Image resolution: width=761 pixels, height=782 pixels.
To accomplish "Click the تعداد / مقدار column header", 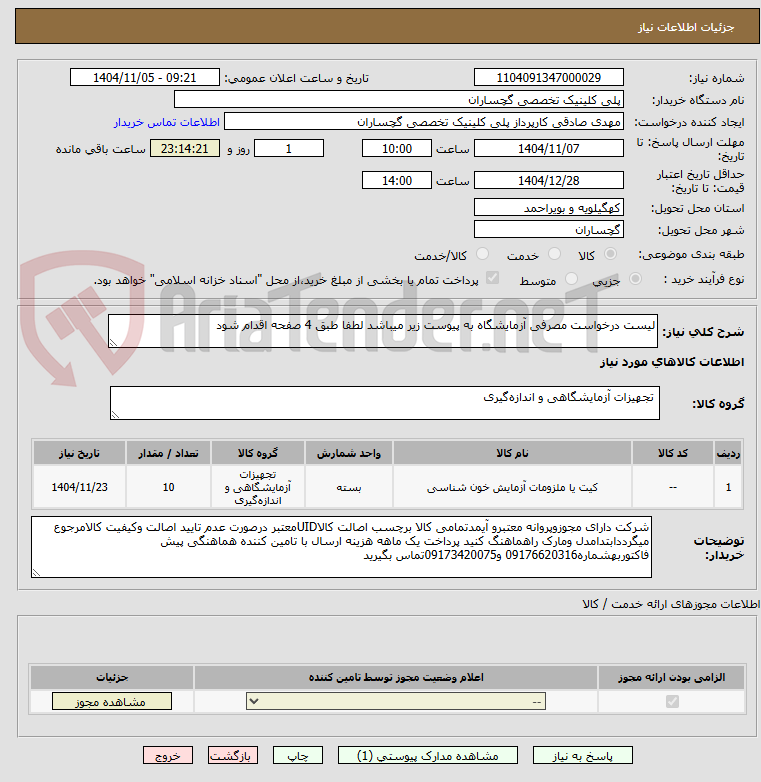I will pos(169,453).
